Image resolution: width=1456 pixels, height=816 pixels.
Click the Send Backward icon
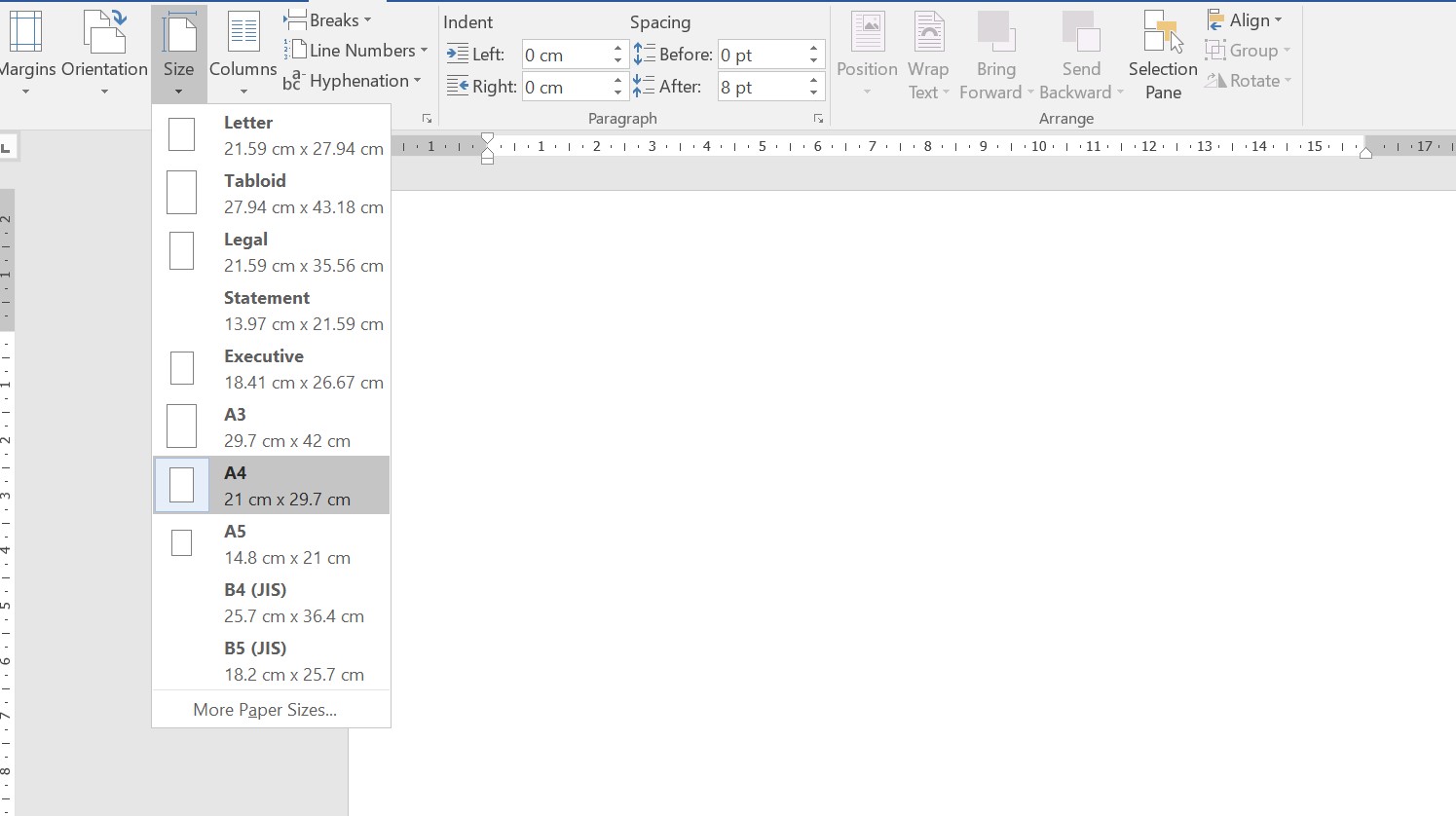pyautogui.click(x=1080, y=34)
